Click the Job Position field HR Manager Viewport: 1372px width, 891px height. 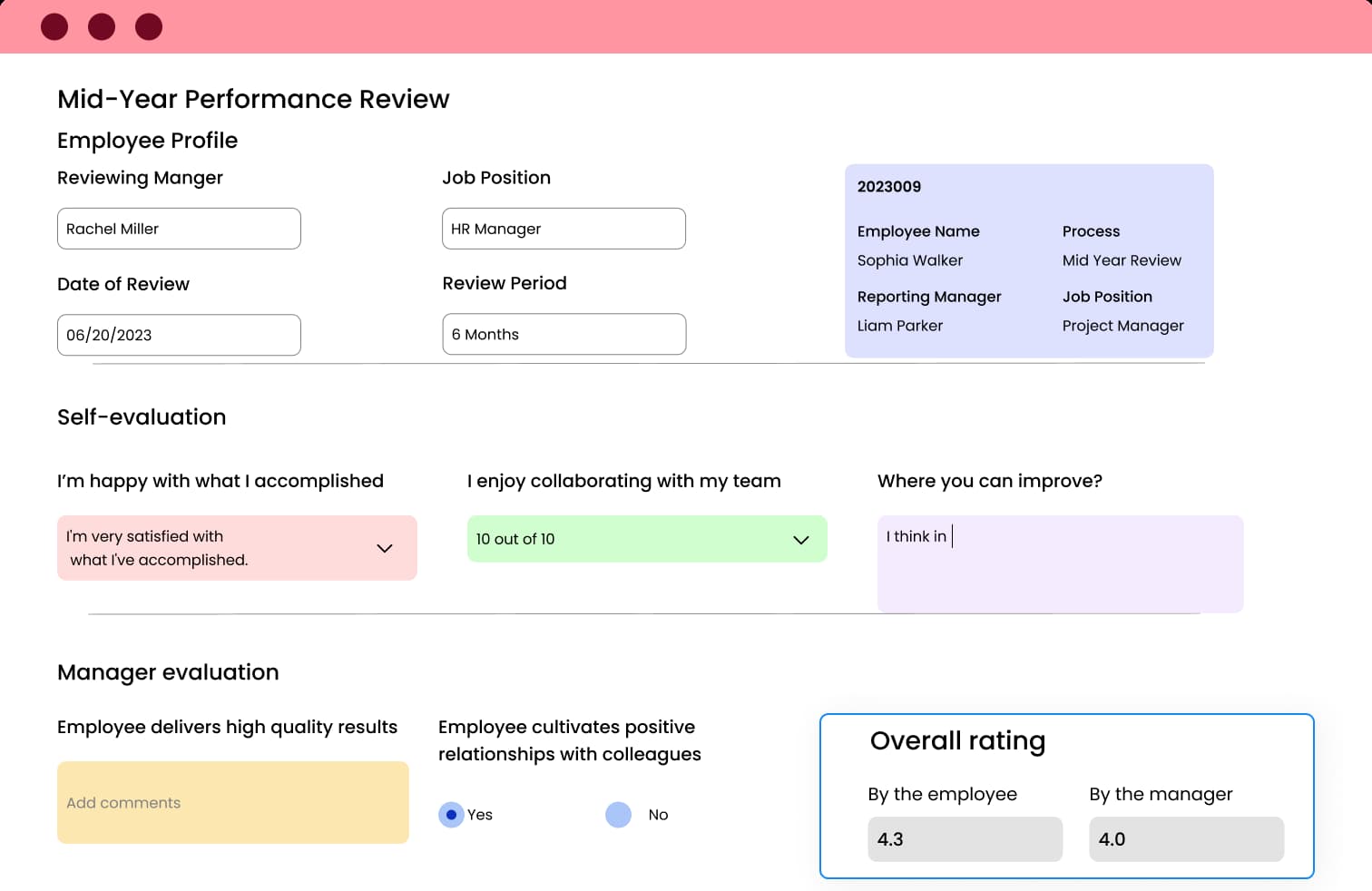pyautogui.click(x=563, y=229)
